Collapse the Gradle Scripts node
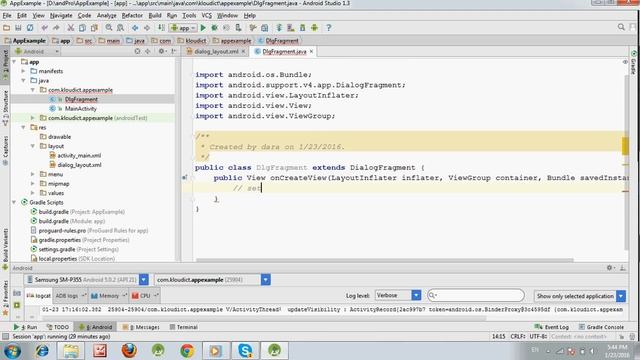The width and height of the screenshot is (640, 360). (x=14, y=202)
